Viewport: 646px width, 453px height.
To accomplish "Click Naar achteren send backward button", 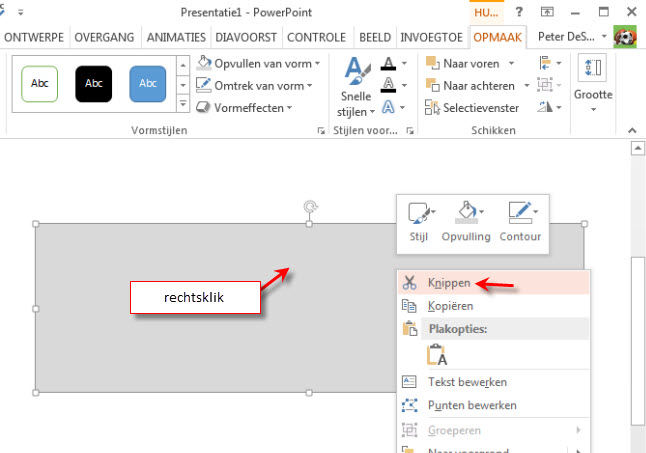I will (x=470, y=86).
